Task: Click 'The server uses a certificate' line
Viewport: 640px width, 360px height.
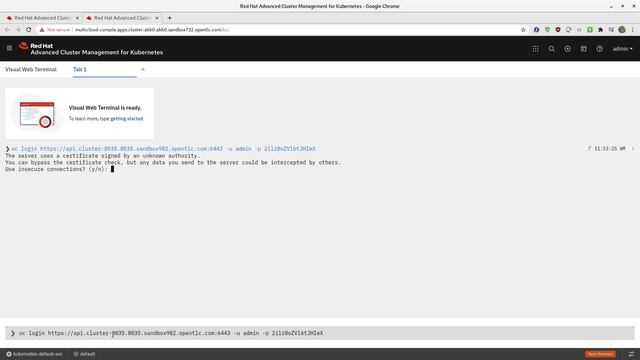Action: [x=103, y=156]
